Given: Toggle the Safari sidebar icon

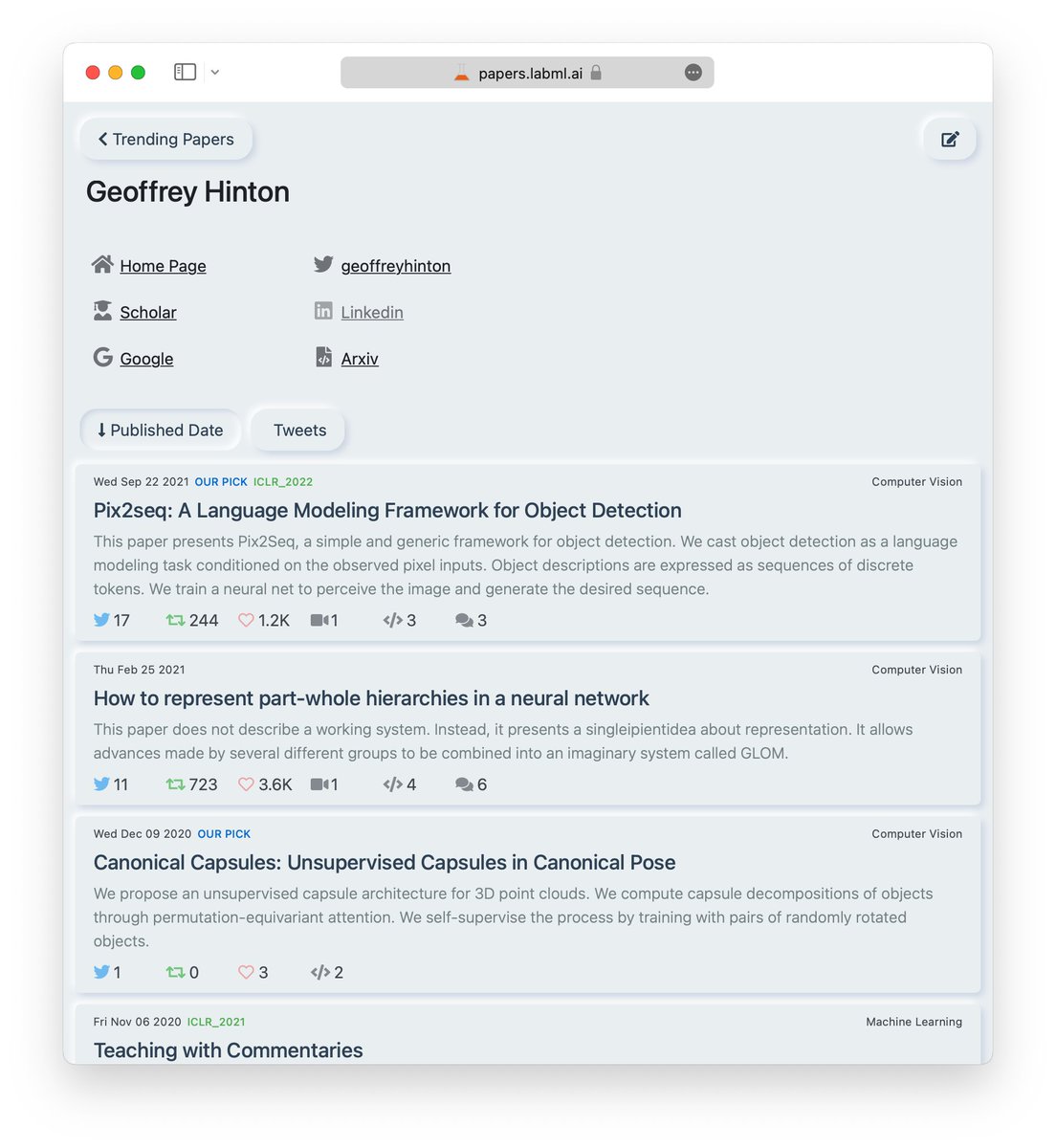Looking at the screenshot, I should pos(185,72).
